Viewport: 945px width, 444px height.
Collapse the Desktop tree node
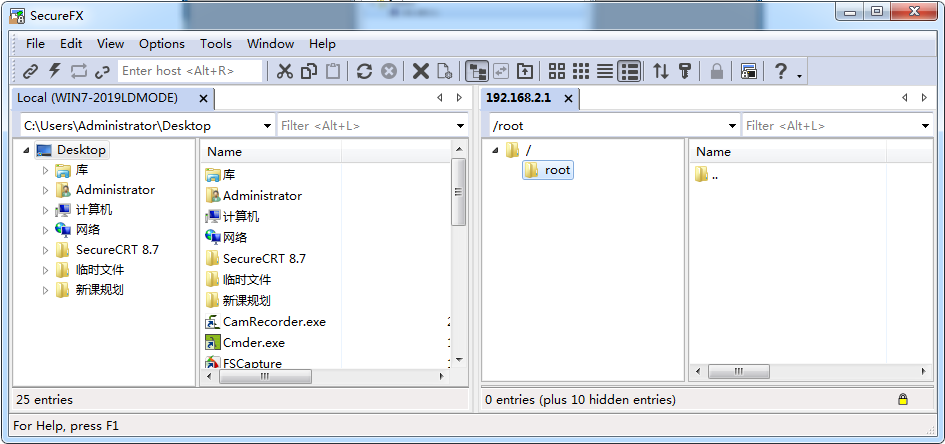click(26, 150)
